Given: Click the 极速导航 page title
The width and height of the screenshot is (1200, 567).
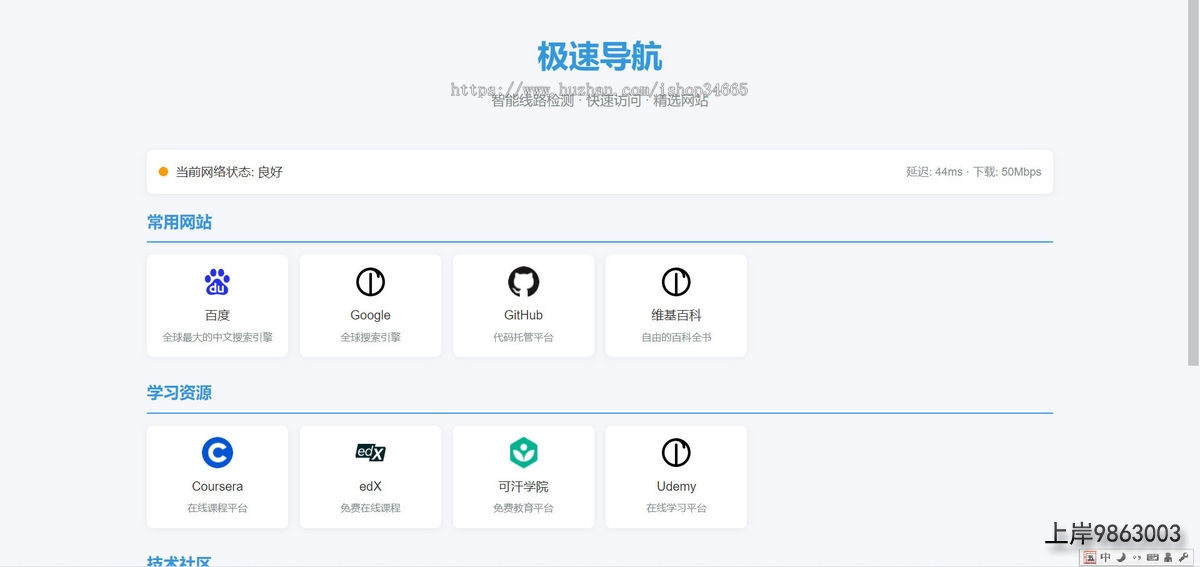Looking at the screenshot, I should (599, 57).
